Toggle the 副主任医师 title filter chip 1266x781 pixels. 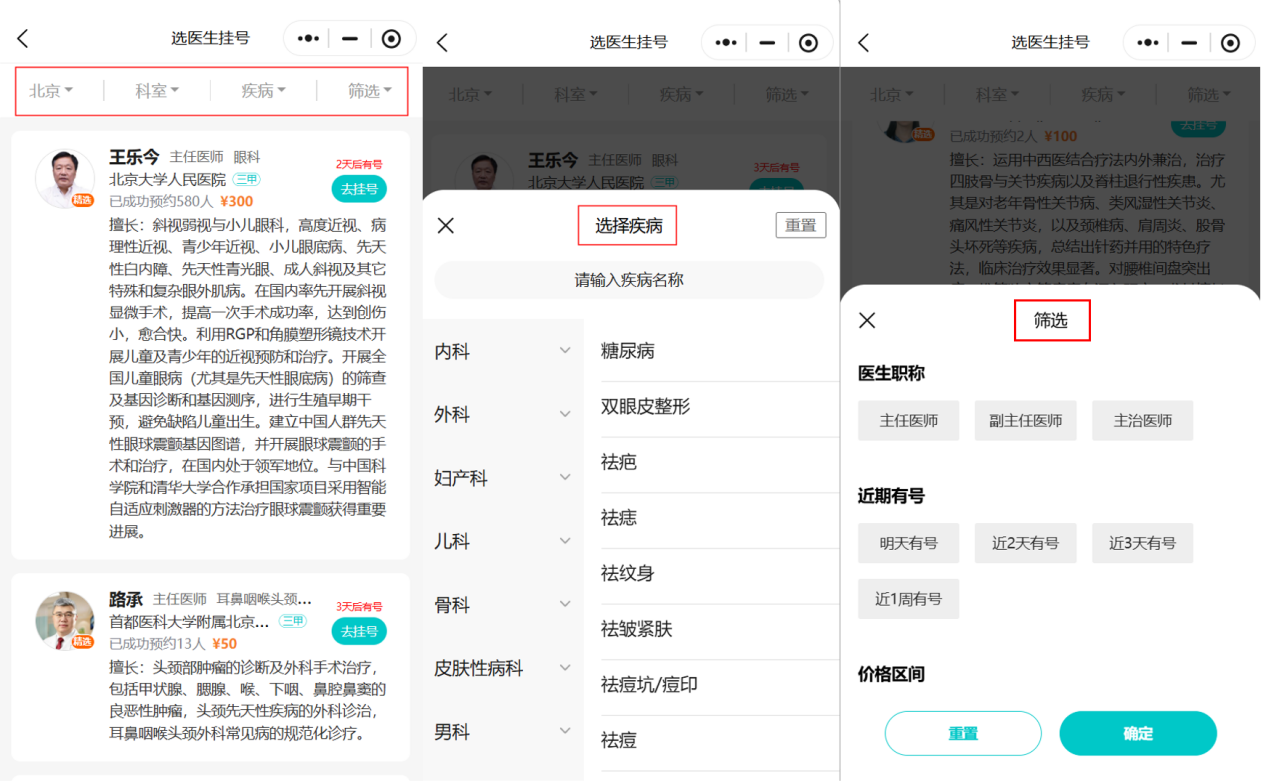click(x=1025, y=421)
